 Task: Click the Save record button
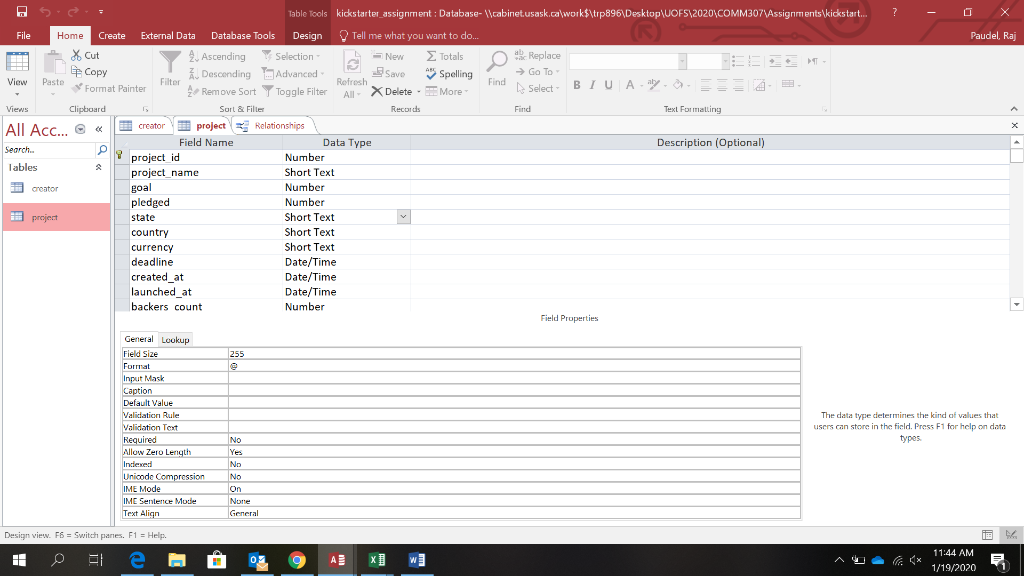(389, 74)
